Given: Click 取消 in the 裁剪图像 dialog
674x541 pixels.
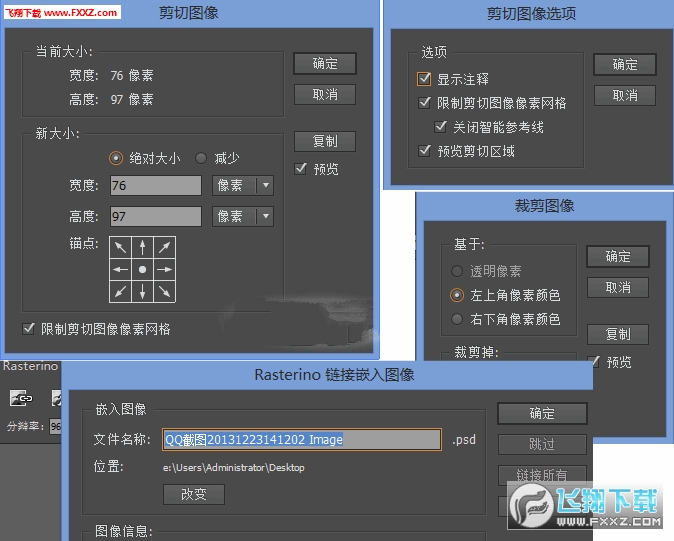Looking at the screenshot, I should pyautogui.click(x=618, y=287).
